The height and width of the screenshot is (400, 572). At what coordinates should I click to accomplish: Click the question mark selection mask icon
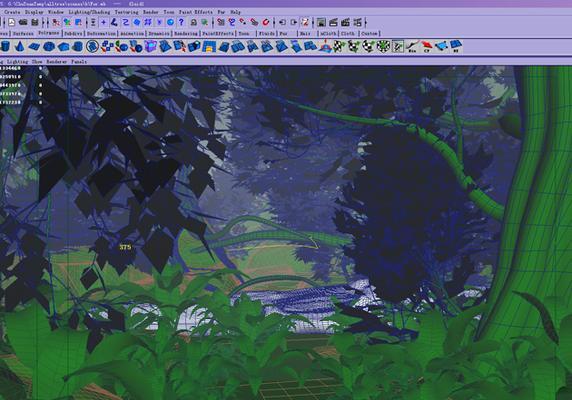(181, 23)
